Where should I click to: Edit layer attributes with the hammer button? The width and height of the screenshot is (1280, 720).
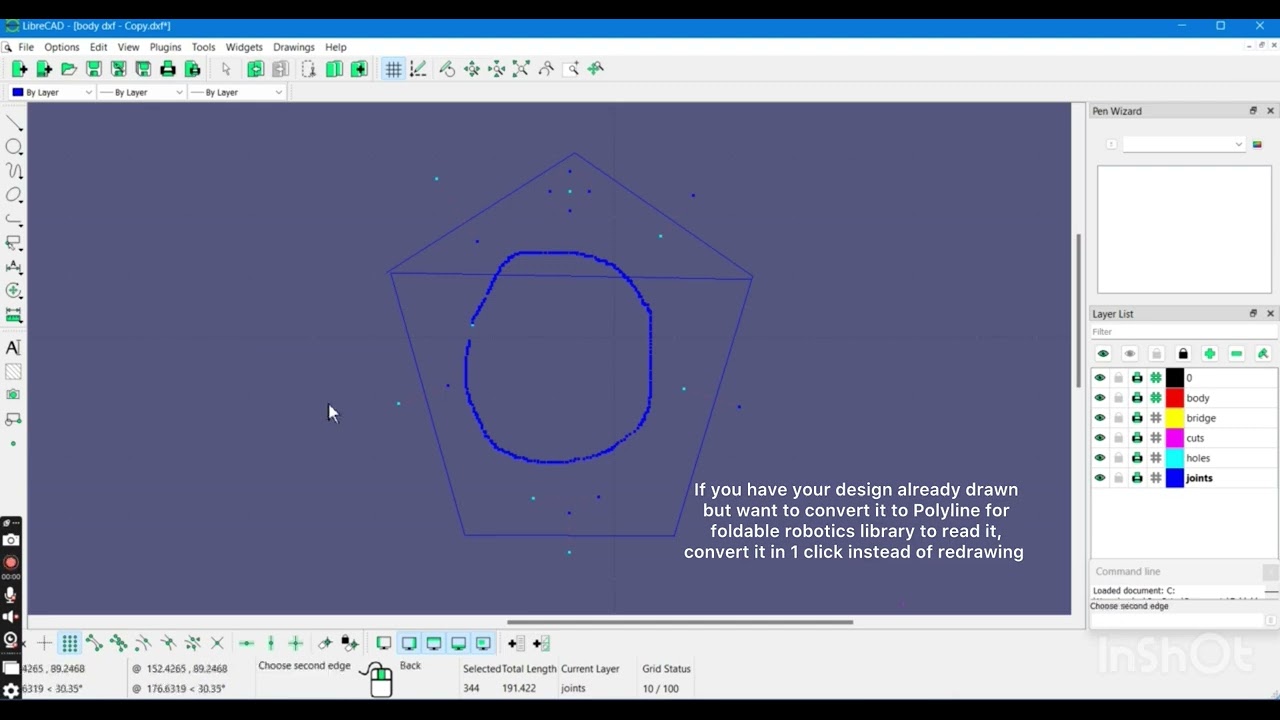(1263, 354)
